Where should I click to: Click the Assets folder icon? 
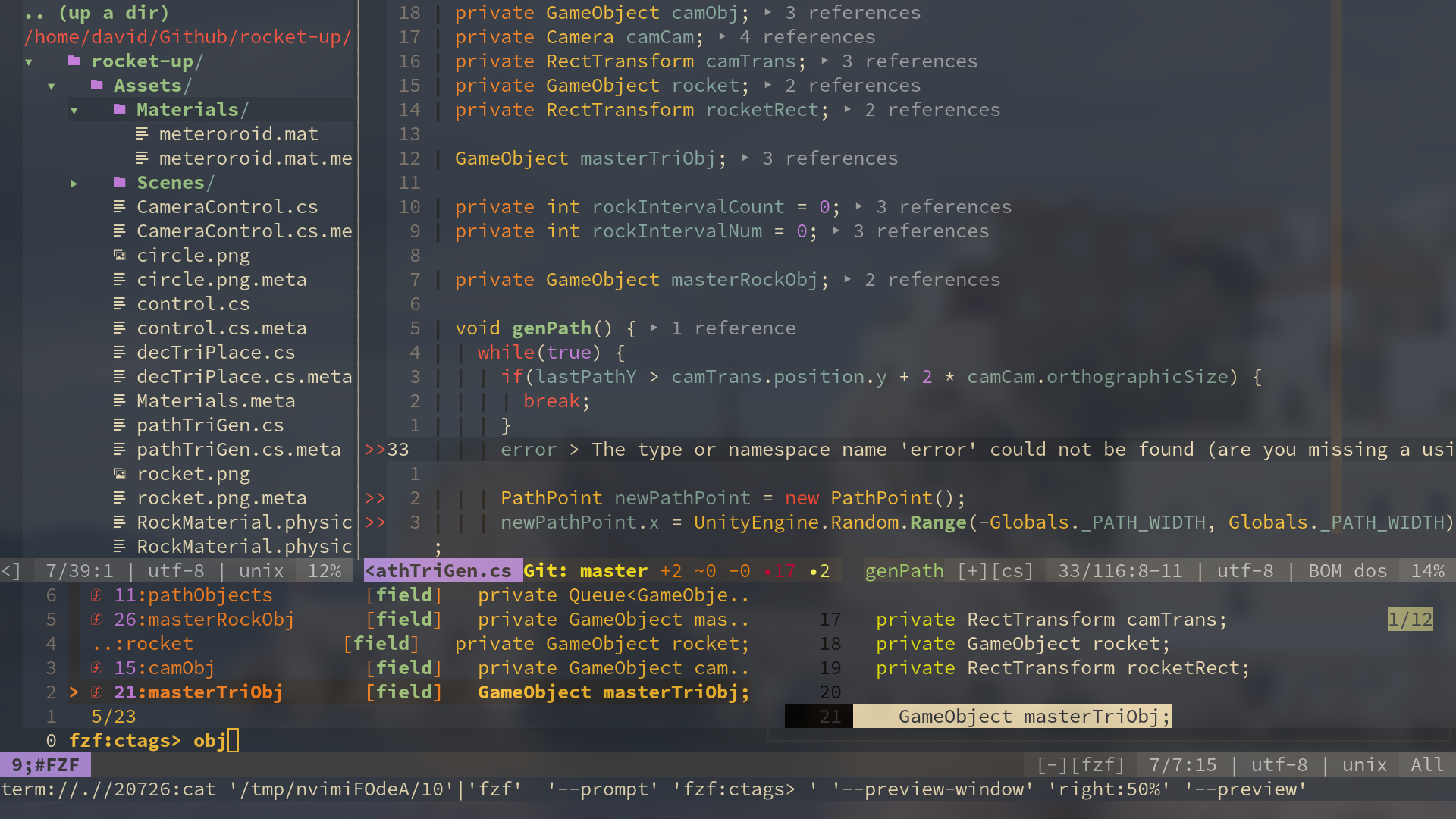[96, 86]
